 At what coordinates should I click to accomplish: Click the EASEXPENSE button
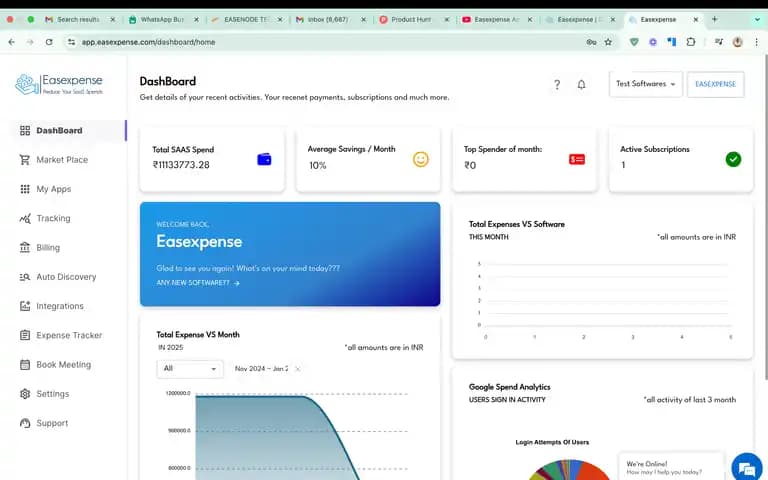tap(715, 84)
